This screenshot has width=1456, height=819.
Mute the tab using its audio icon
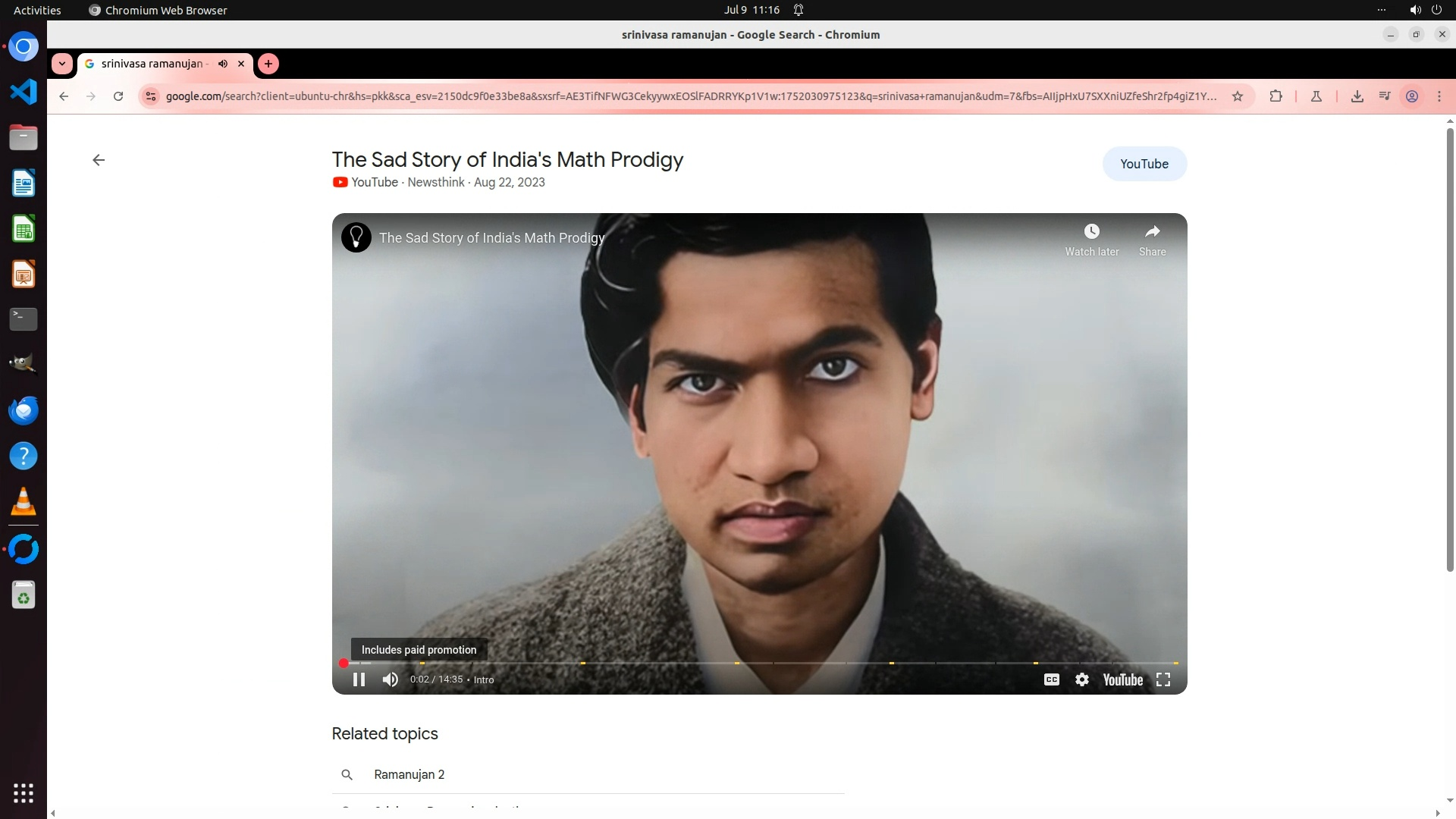[223, 64]
